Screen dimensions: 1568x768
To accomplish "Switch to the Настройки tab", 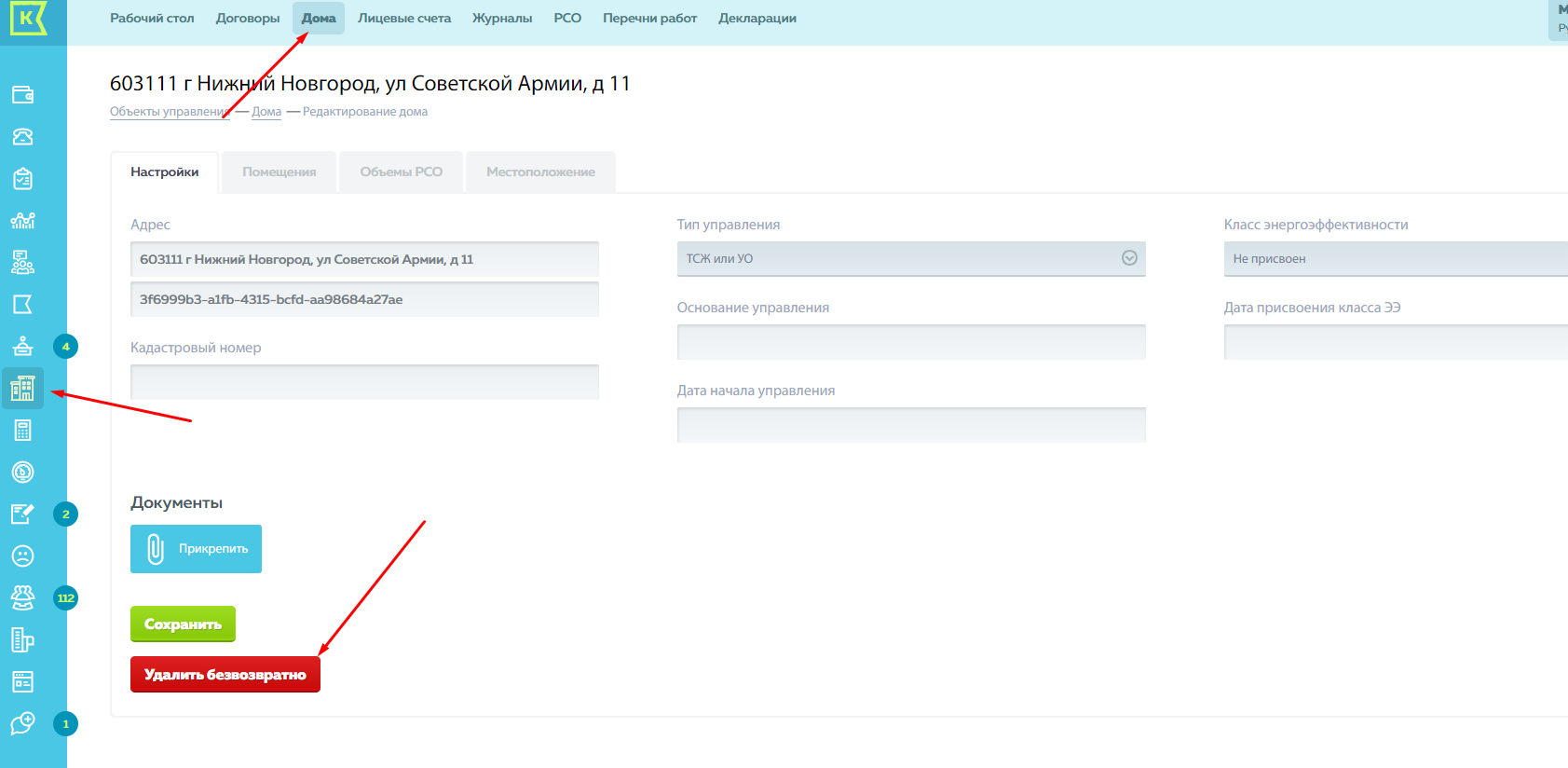I will [x=165, y=172].
